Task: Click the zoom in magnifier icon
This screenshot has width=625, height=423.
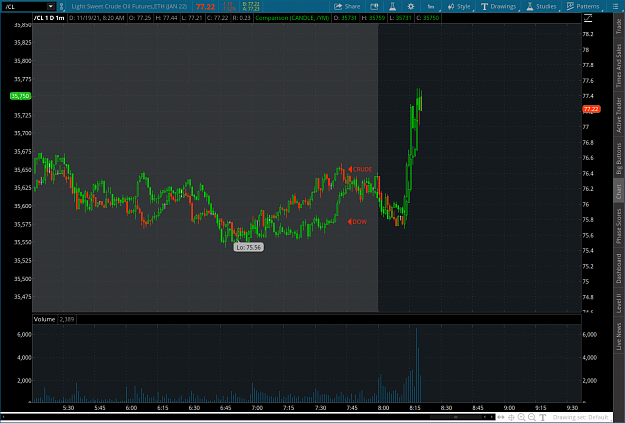Action: (521, 417)
